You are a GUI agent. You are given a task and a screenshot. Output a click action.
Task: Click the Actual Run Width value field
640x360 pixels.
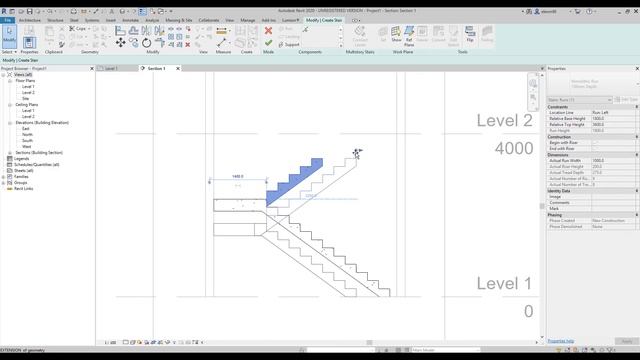click(x=614, y=161)
